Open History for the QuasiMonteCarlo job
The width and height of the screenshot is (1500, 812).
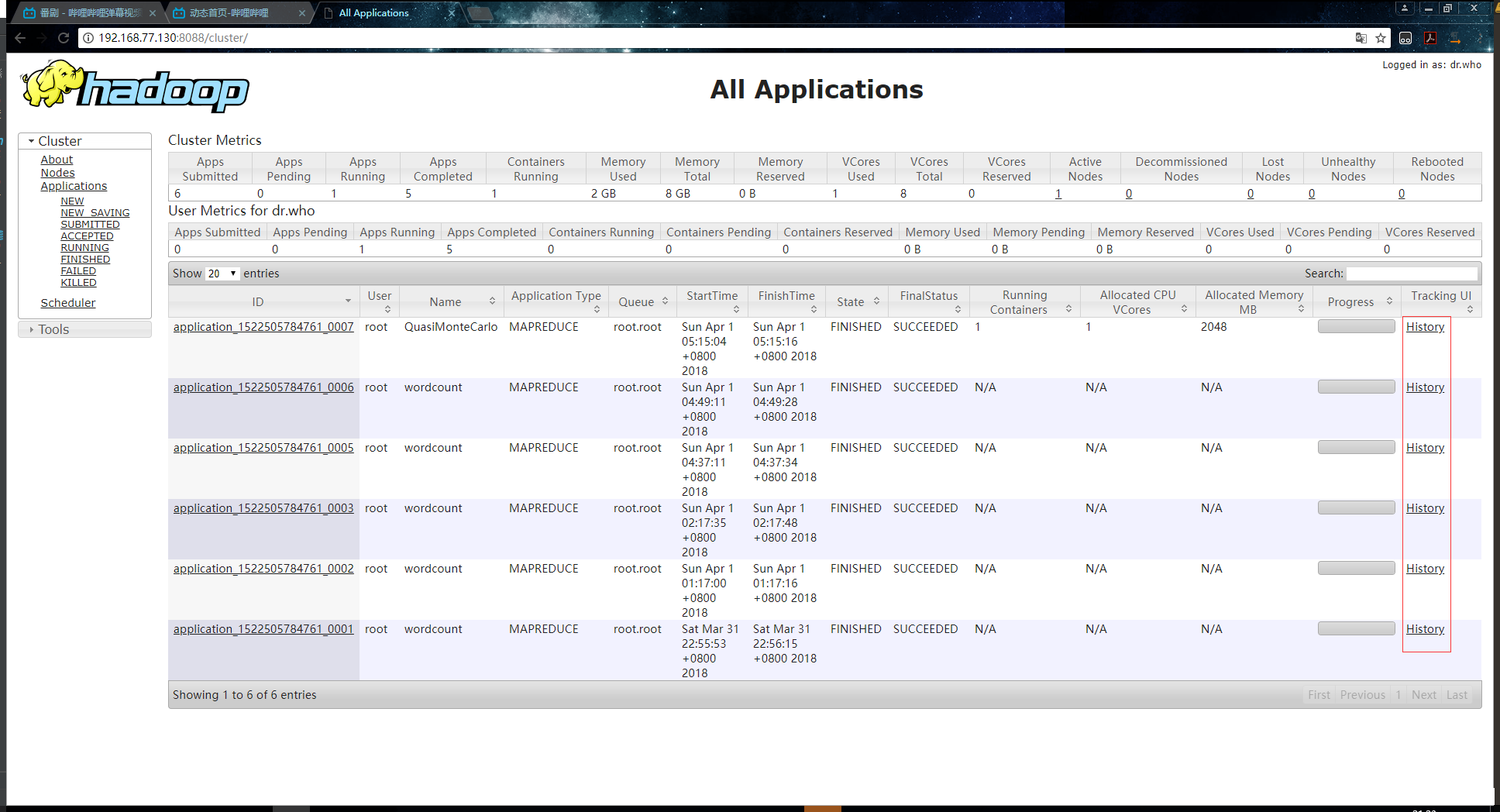tap(1425, 327)
